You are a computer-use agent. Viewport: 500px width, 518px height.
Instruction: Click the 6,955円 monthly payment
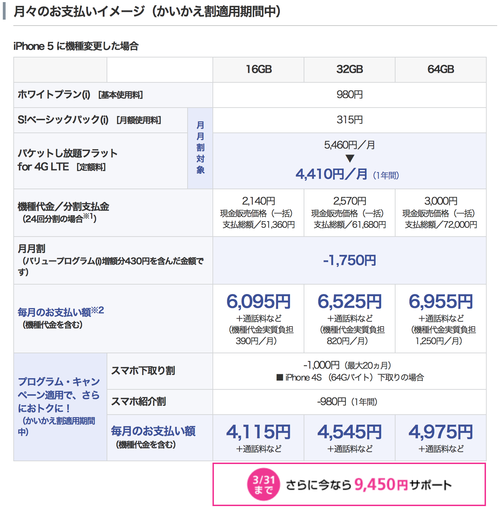pyautogui.click(x=441, y=301)
